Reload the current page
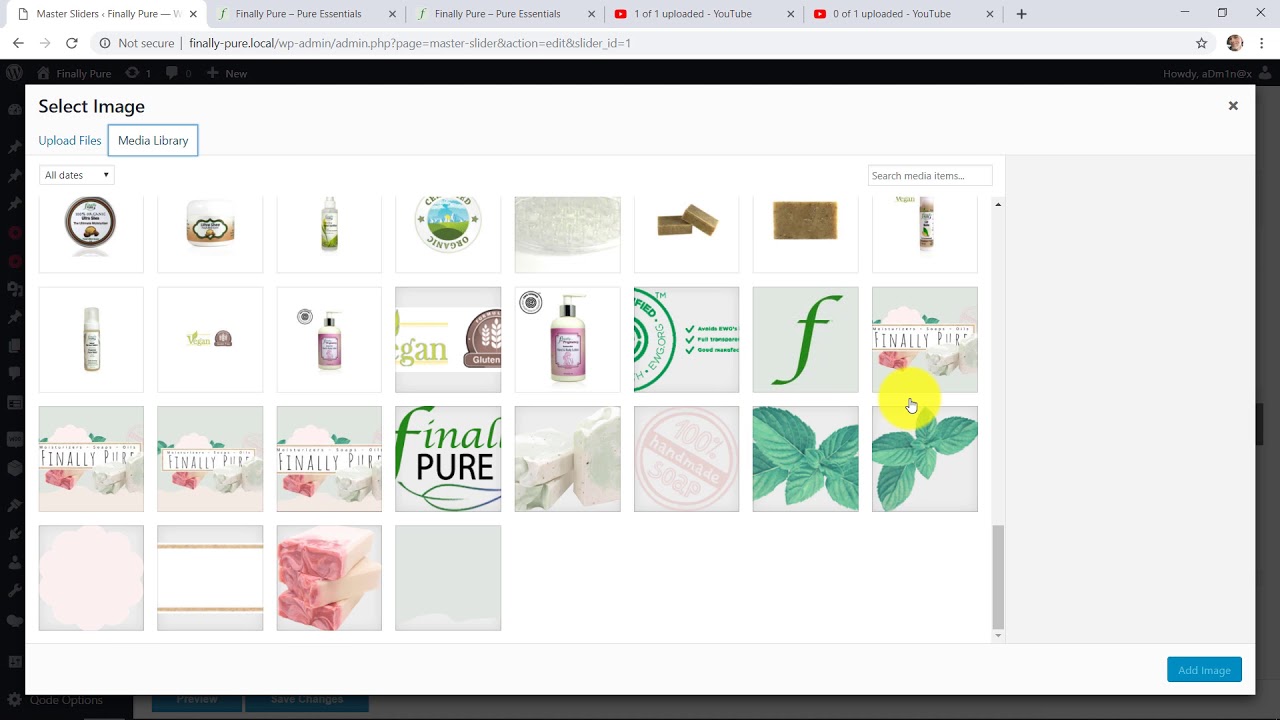Viewport: 1280px width, 720px height. (x=71, y=43)
